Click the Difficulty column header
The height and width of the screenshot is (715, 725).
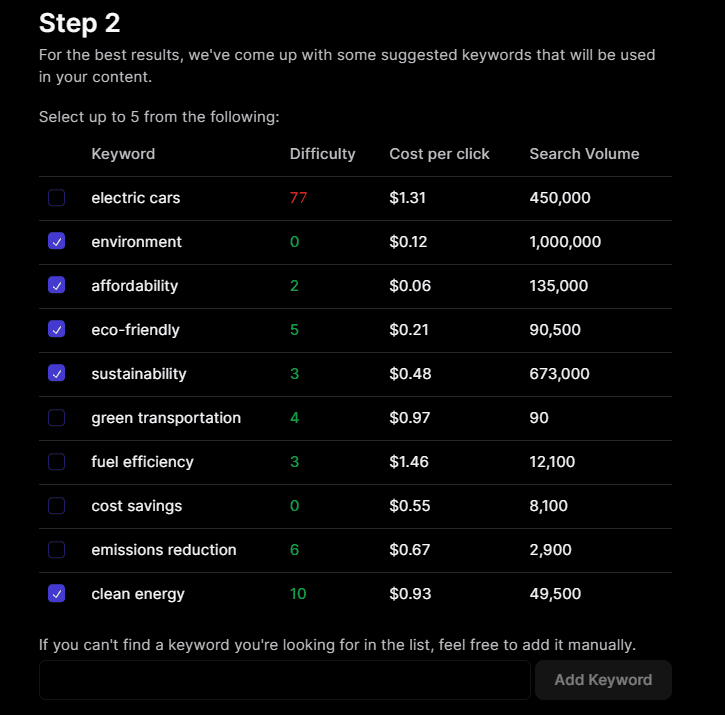(322, 154)
